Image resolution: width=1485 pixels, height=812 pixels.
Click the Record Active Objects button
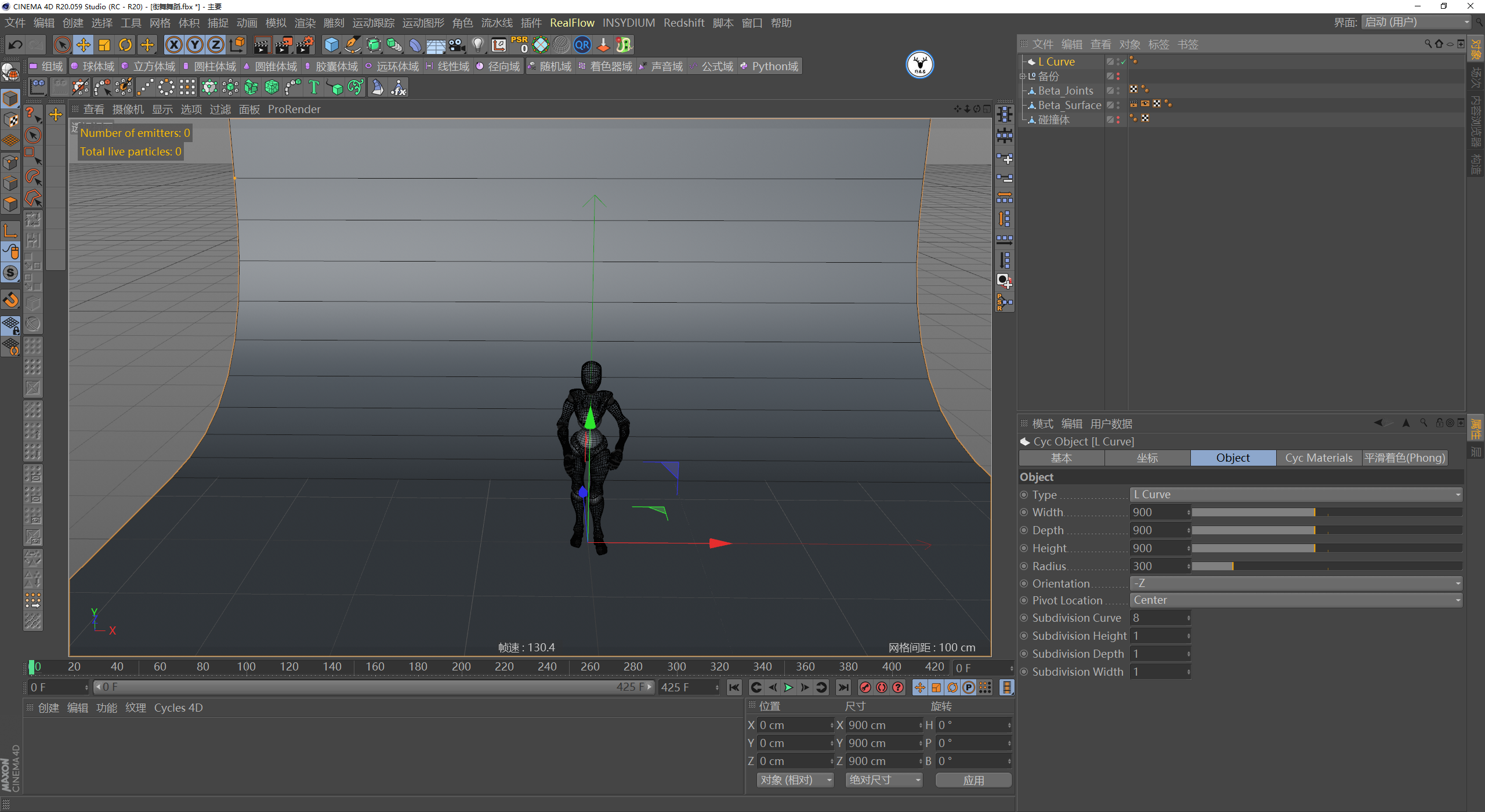865,687
